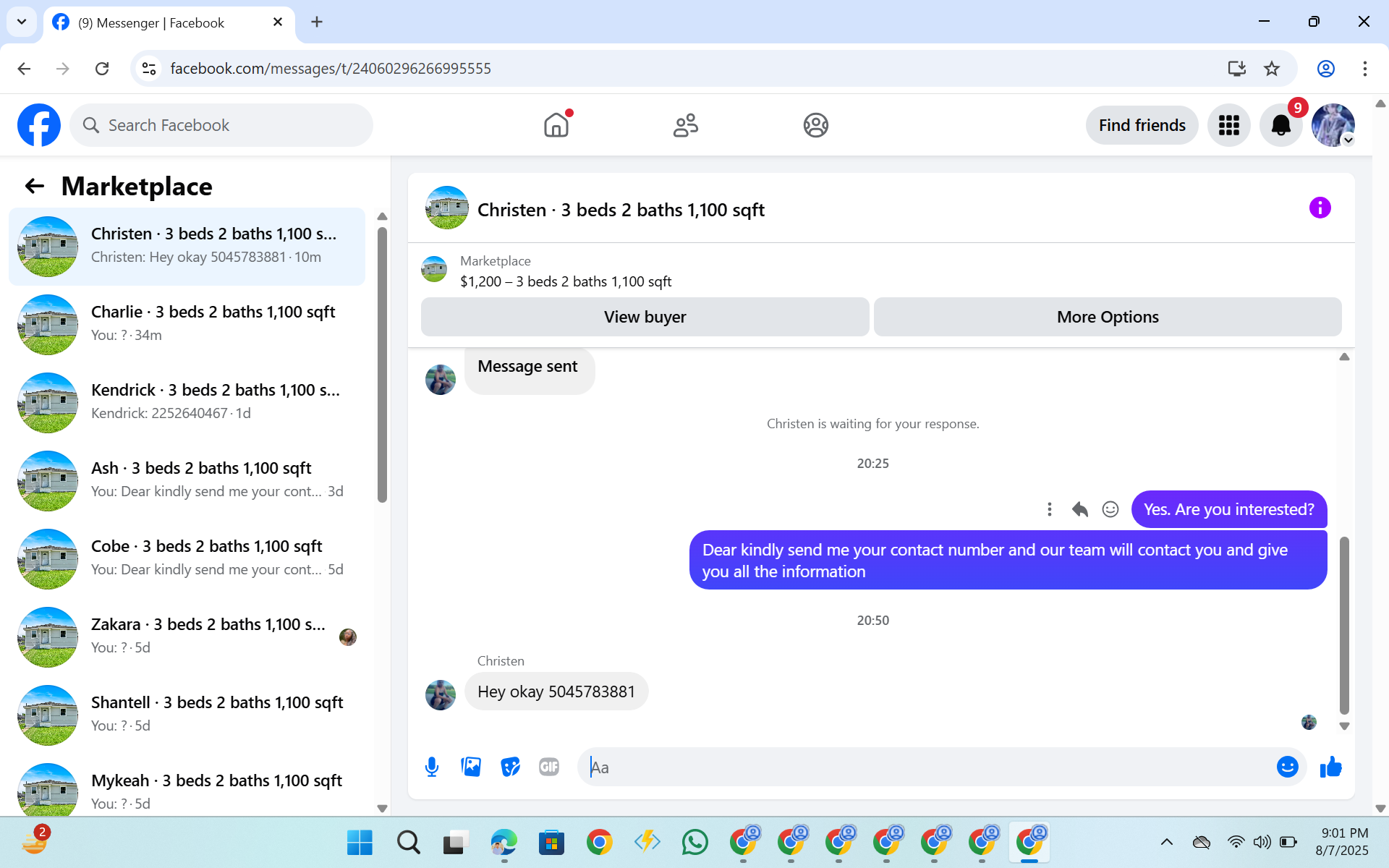Open the Kendrick conversation

click(187, 403)
